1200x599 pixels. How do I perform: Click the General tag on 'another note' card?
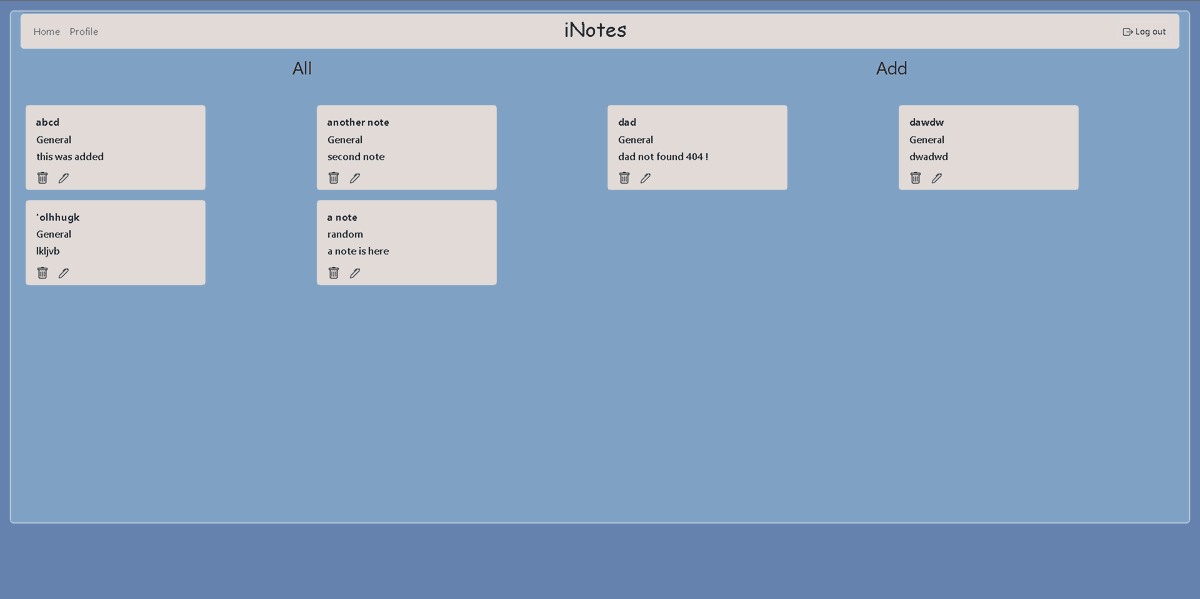[x=345, y=140]
